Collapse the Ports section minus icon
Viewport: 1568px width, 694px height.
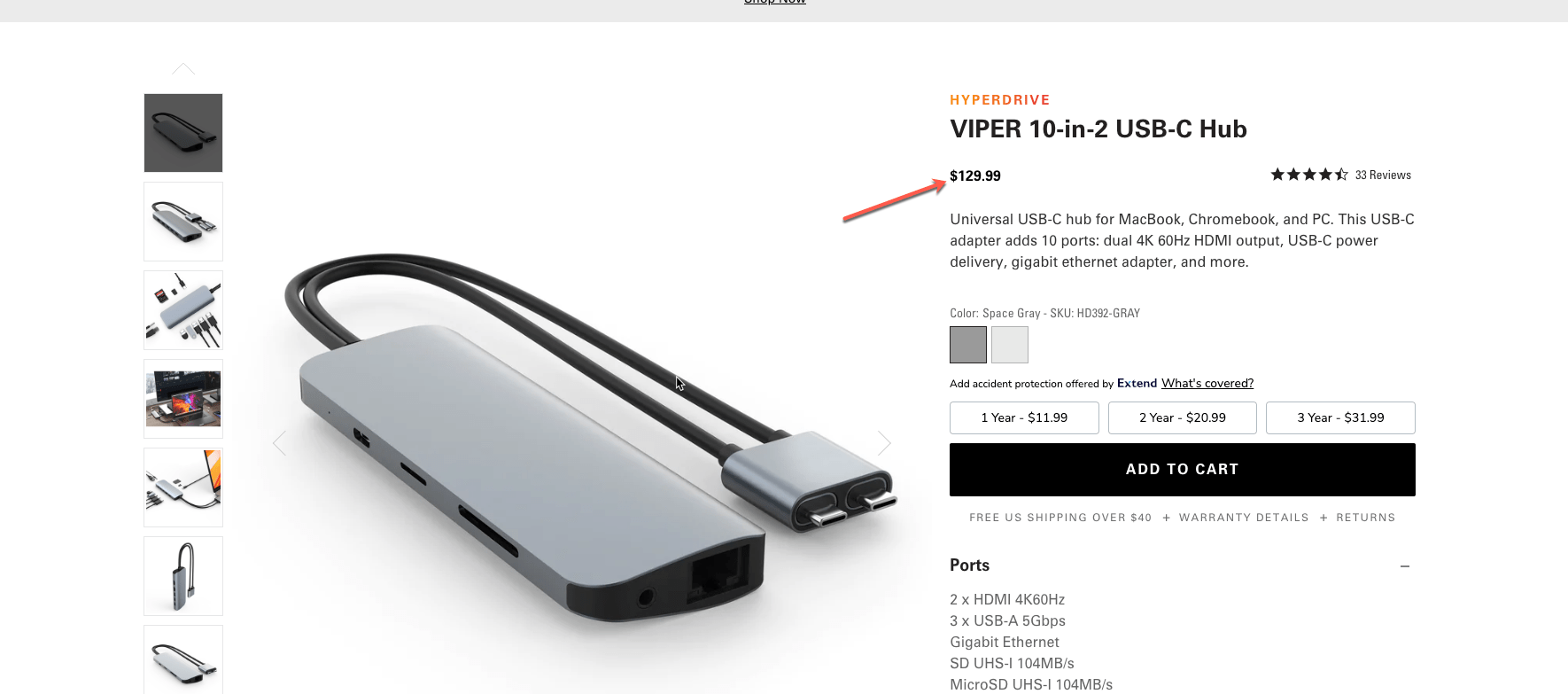(x=1405, y=565)
